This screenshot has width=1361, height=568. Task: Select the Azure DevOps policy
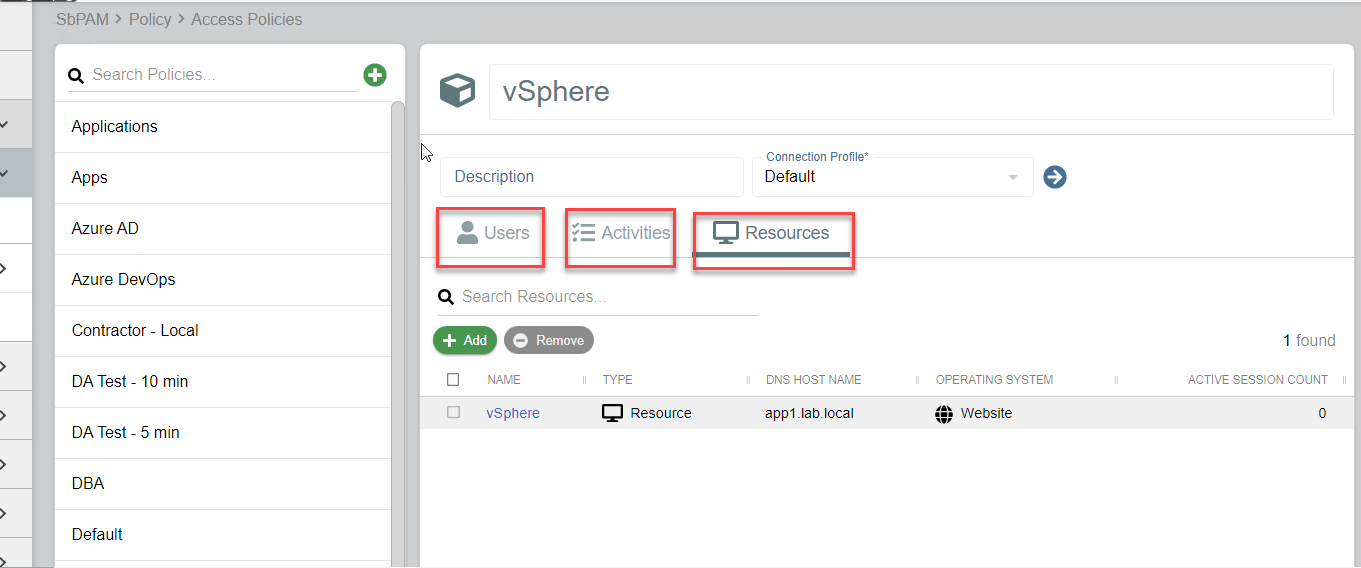tap(123, 280)
